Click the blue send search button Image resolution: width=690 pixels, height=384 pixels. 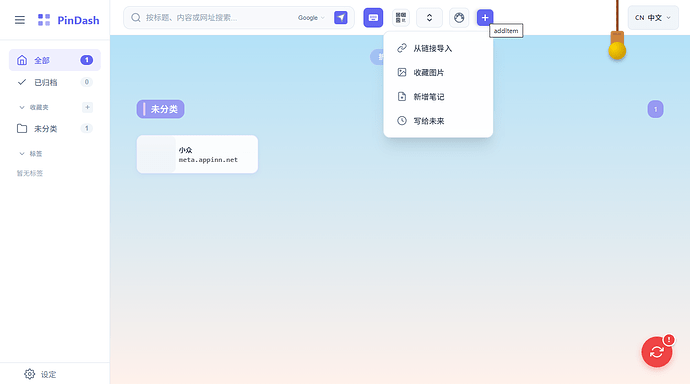tap(341, 18)
